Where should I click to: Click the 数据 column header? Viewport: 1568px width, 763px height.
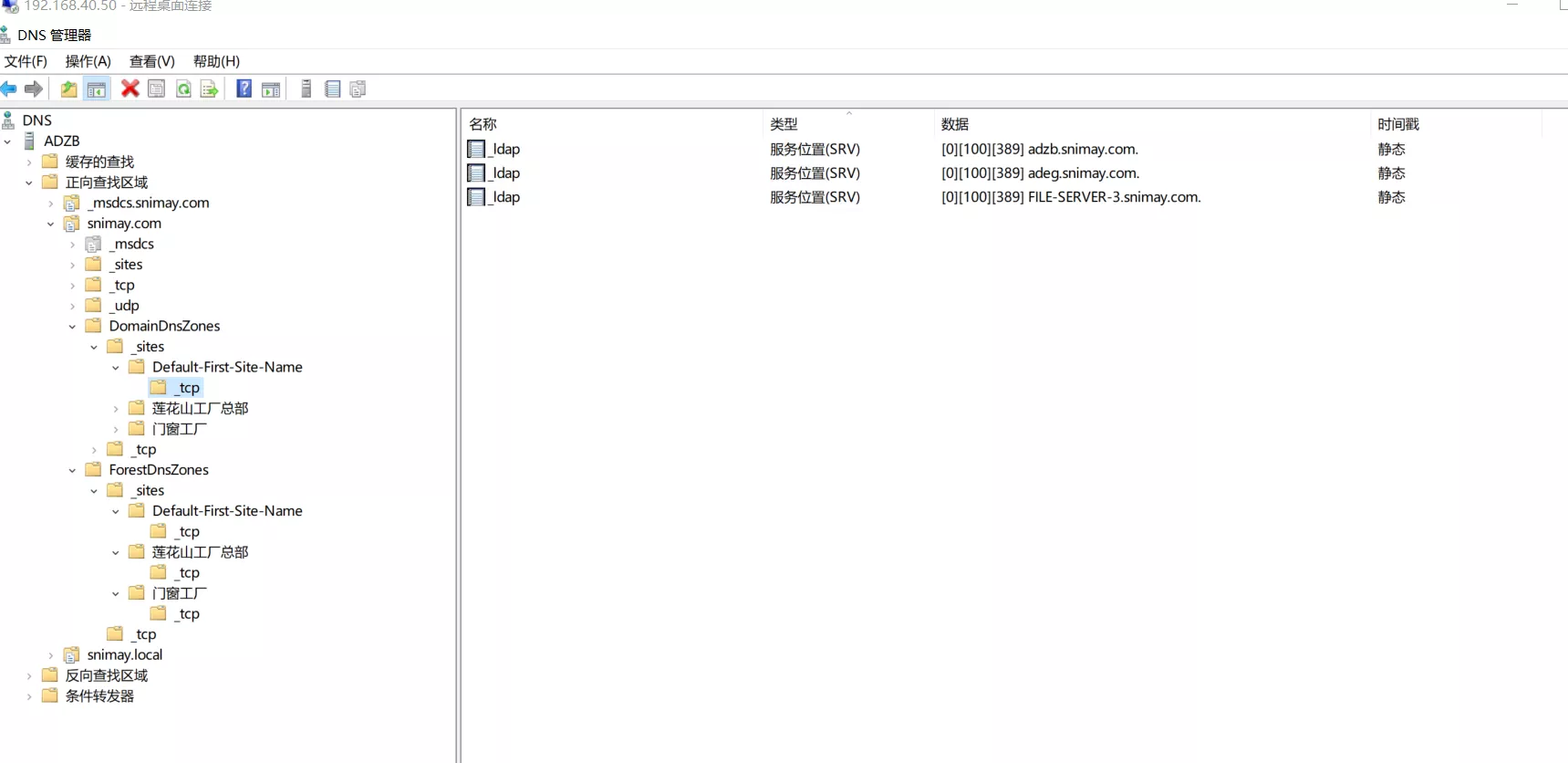[x=955, y=124]
